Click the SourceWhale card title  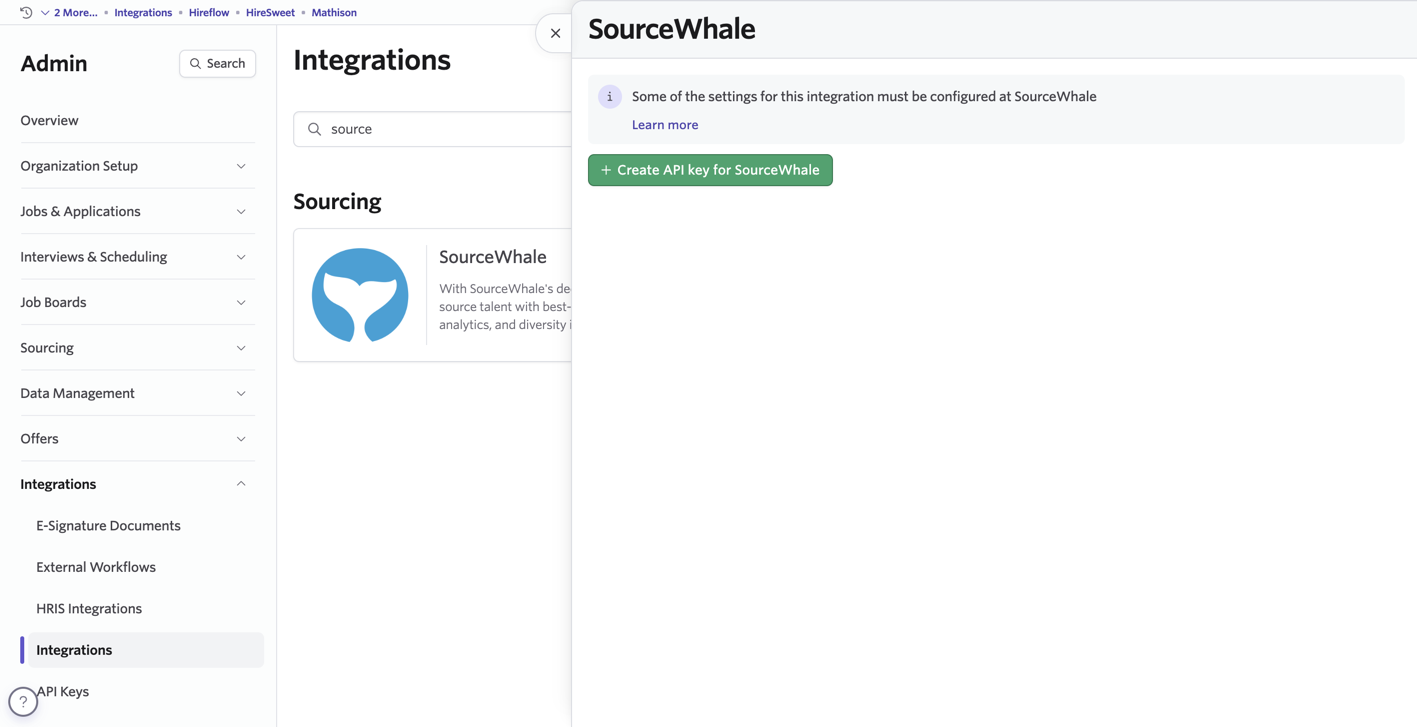[x=493, y=257]
